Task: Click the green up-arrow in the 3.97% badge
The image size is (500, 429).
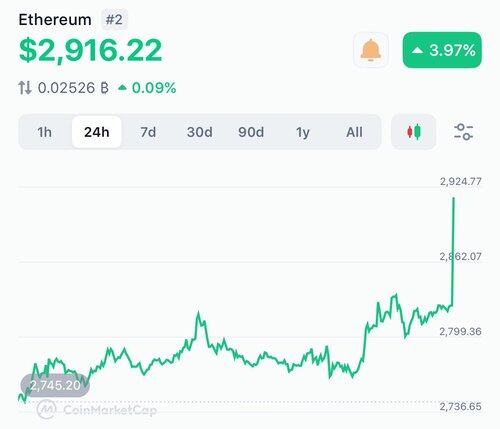Action: pos(417,51)
